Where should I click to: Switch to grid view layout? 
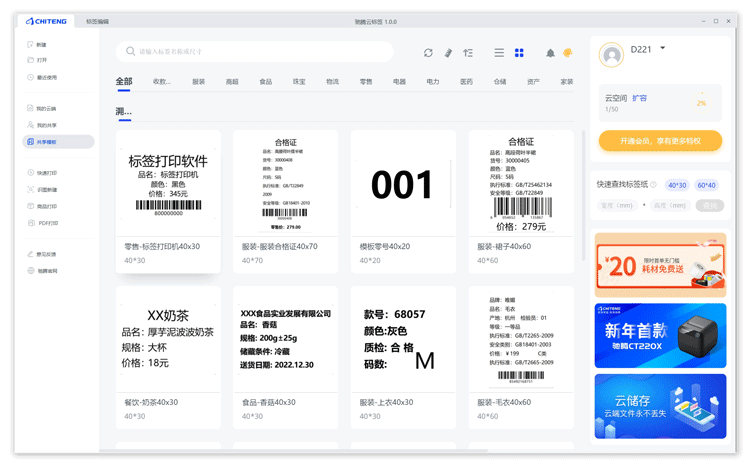click(x=519, y=52)
